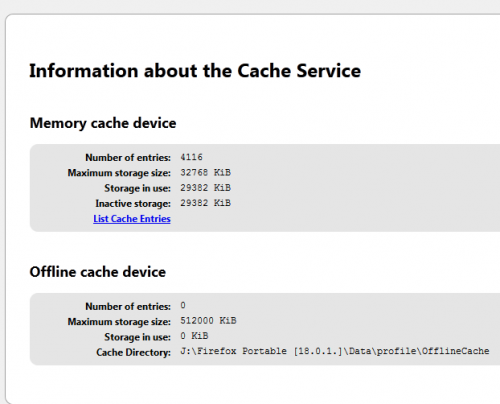
Task: Click offline cache entries value 0
Action: (183, 305)
